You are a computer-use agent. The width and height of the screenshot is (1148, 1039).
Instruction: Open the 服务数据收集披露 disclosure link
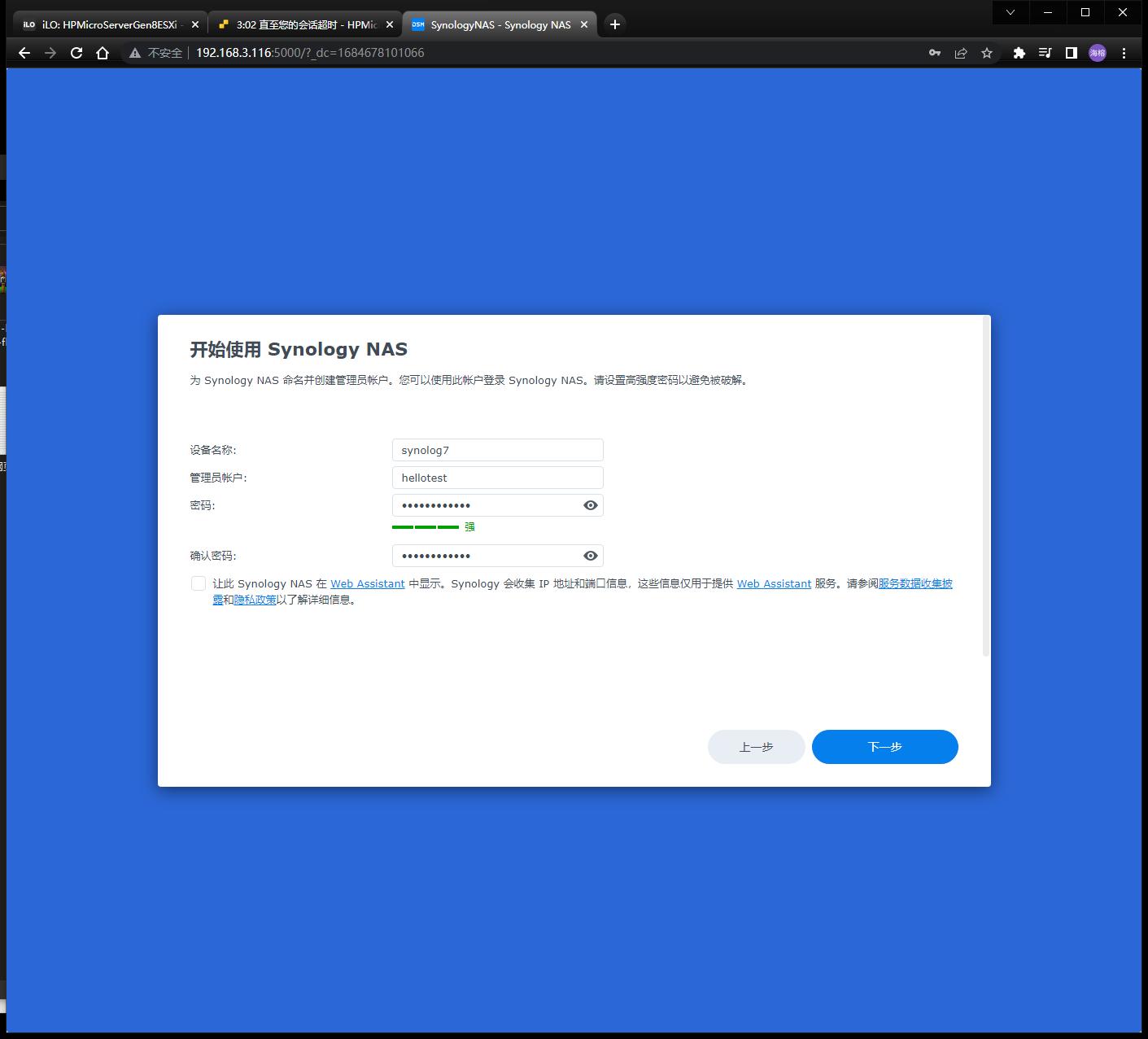click(914, 583)
